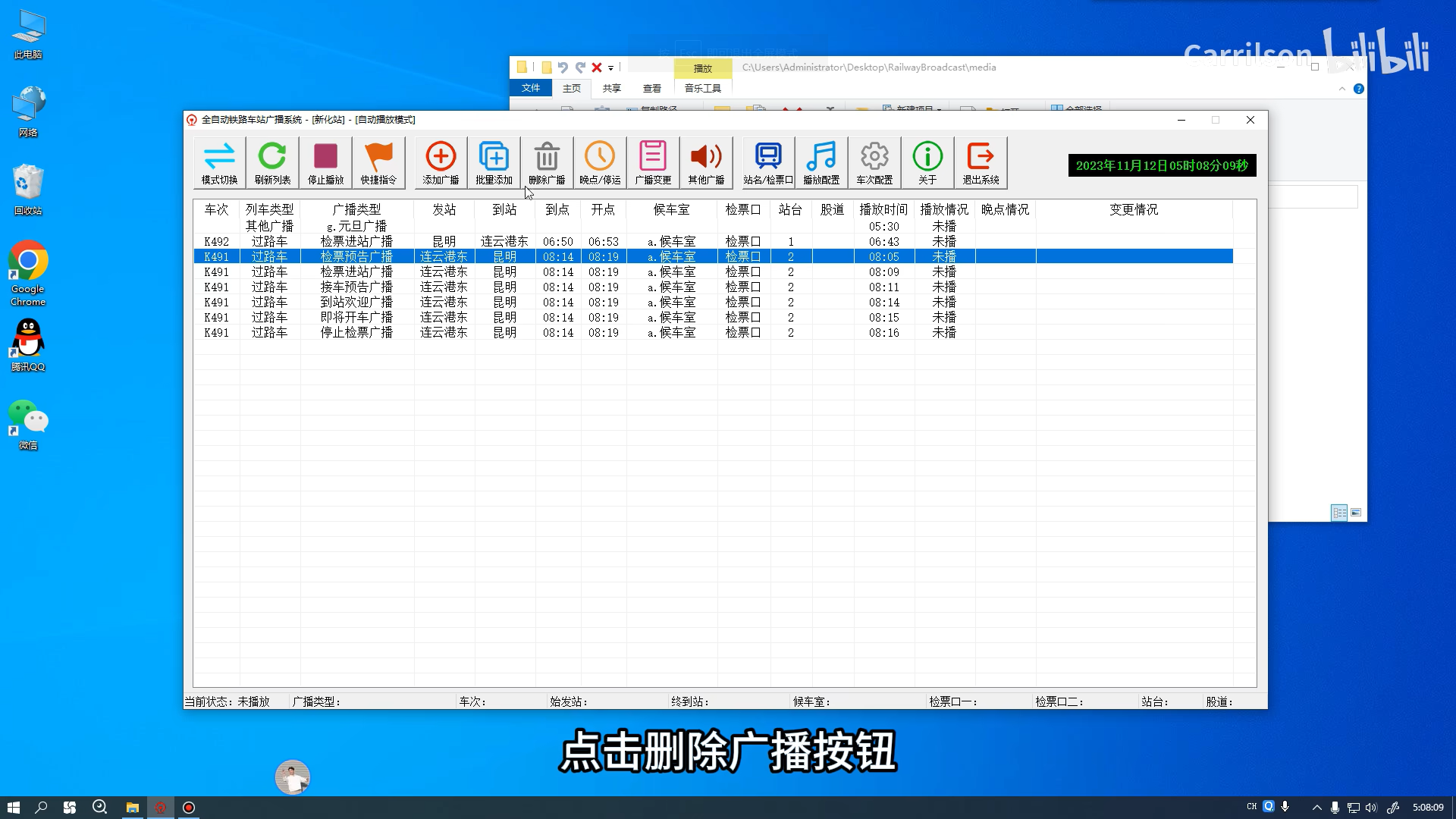The width and height of the screenshot is (1456, 819).
Task: Click the 播放时间 column header
Action: click(x=883, y=209)
